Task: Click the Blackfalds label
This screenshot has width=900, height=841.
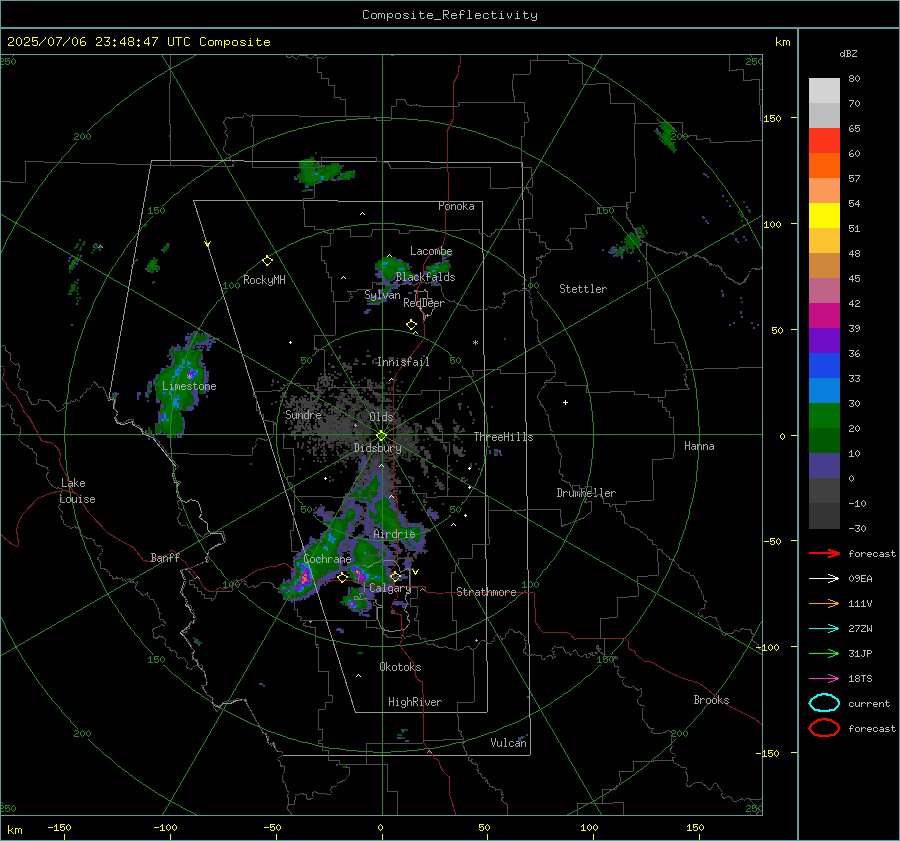Action: click(x=425, y=277)
